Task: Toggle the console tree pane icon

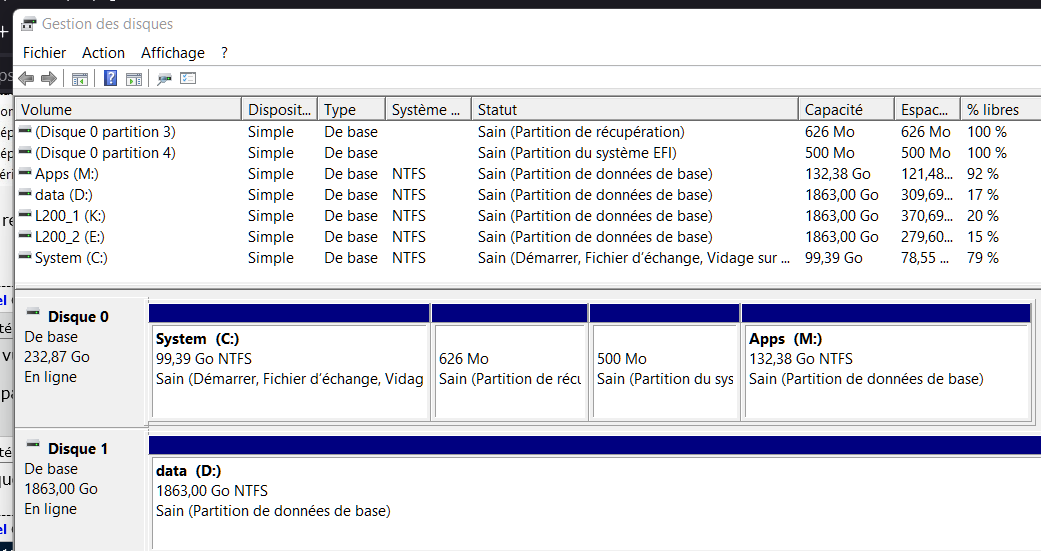Action: (x=80, y=78)
